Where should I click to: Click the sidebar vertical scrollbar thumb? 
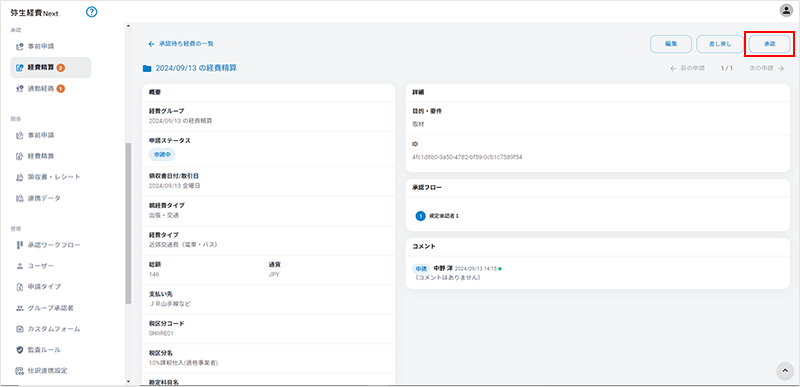tap(128, 223)
